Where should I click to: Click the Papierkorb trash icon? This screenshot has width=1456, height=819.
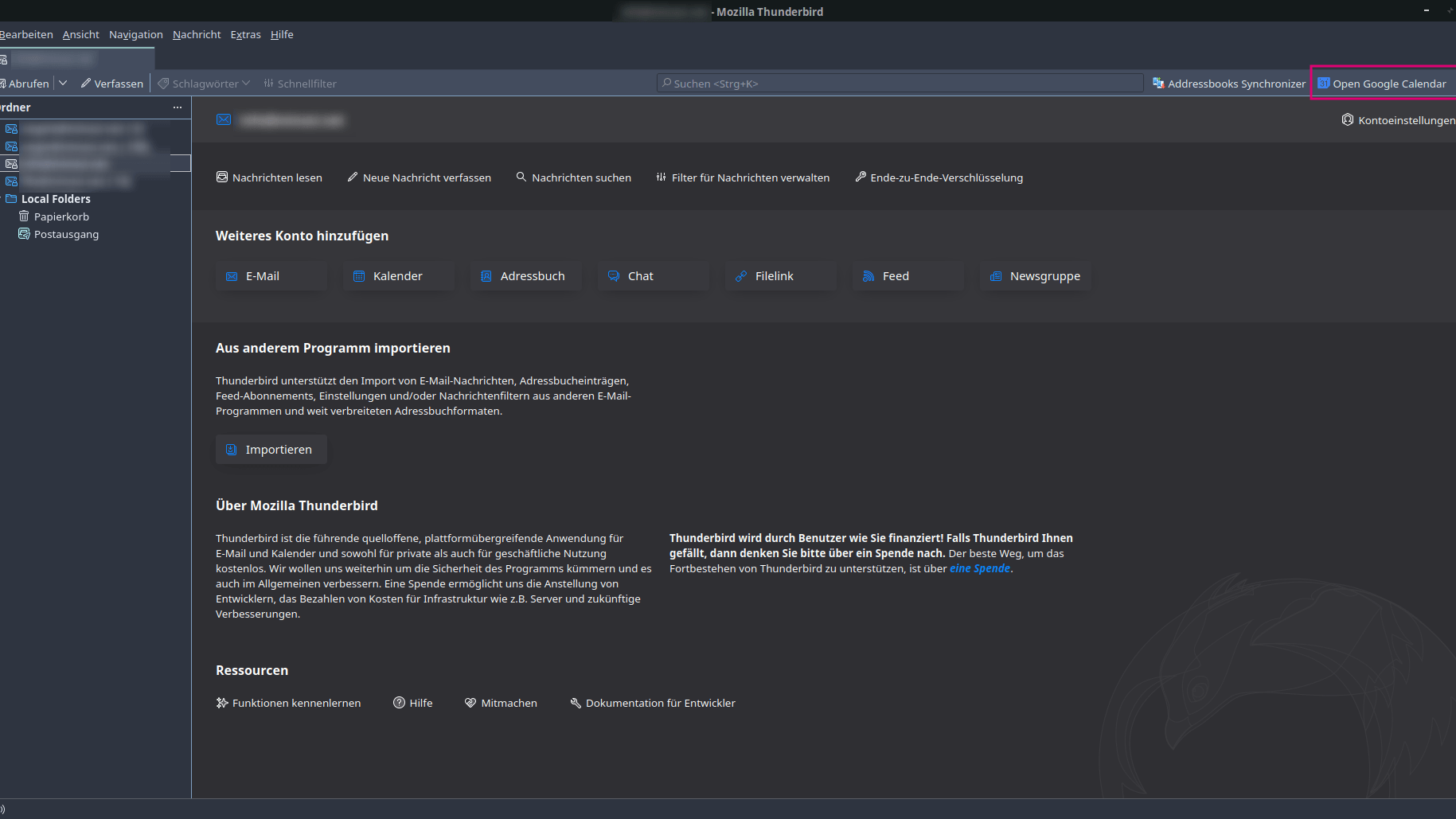click(x=24, y=216)
